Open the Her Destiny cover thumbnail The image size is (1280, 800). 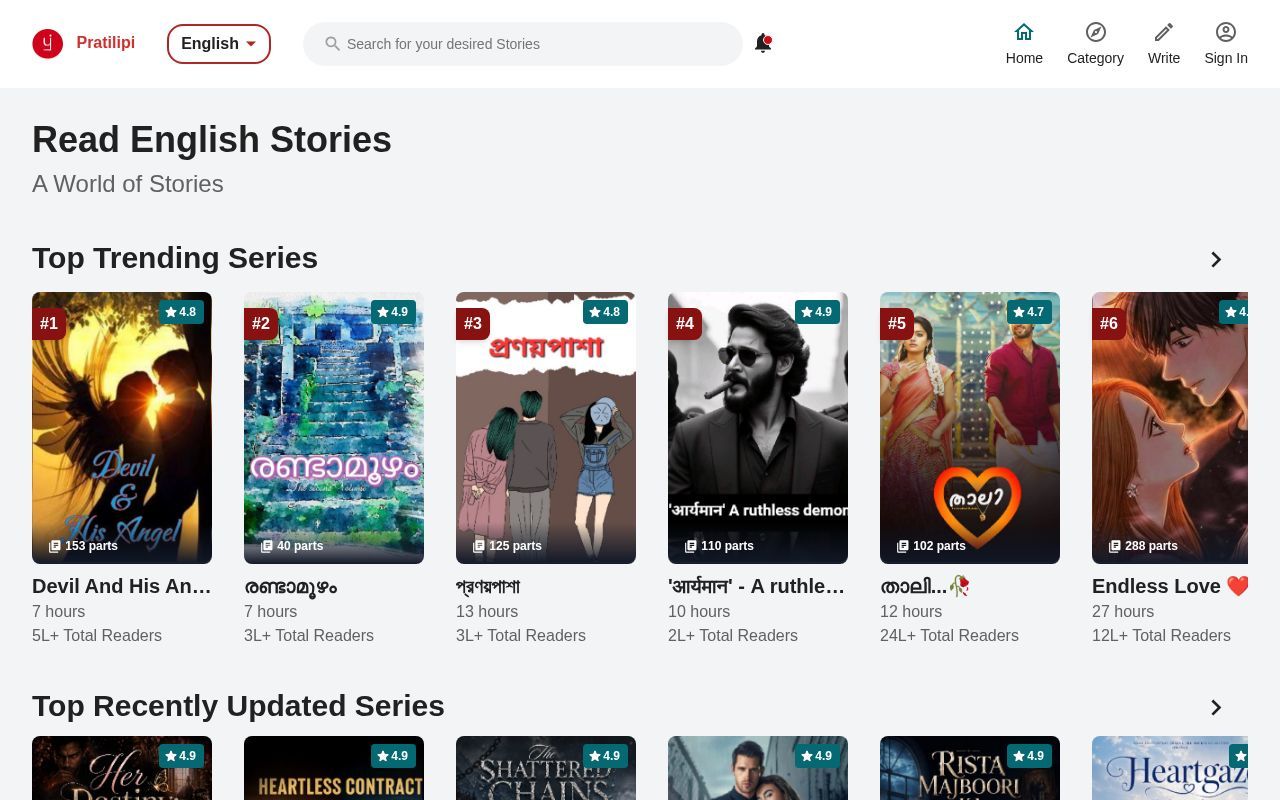122,768
